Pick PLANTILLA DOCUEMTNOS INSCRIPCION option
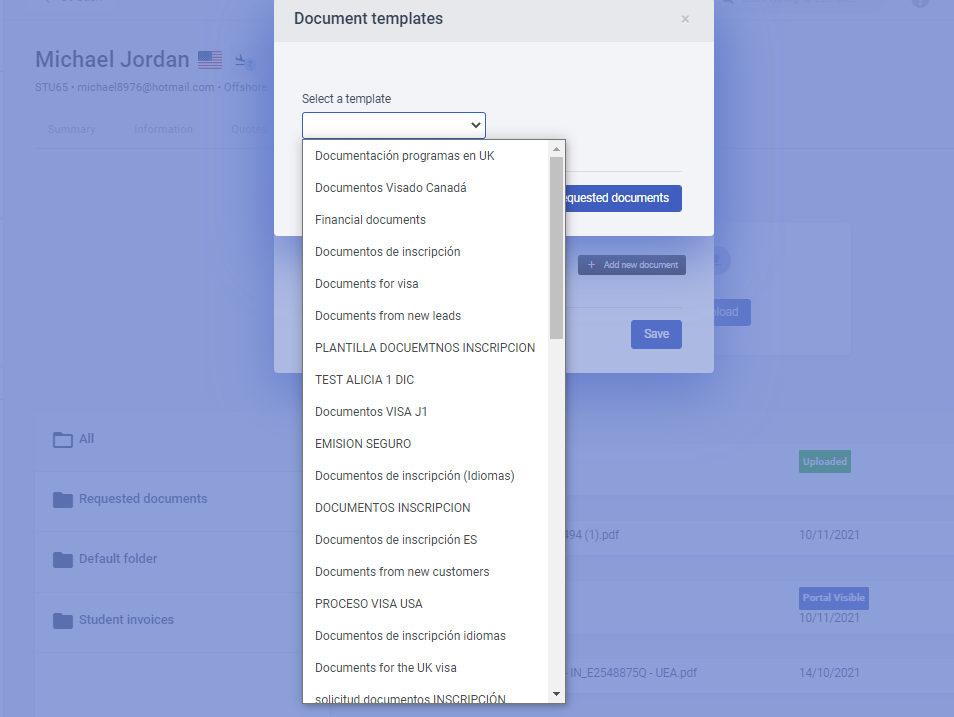Screen dimensions: 954x717 pyautogui.click(x=425, y=348)
